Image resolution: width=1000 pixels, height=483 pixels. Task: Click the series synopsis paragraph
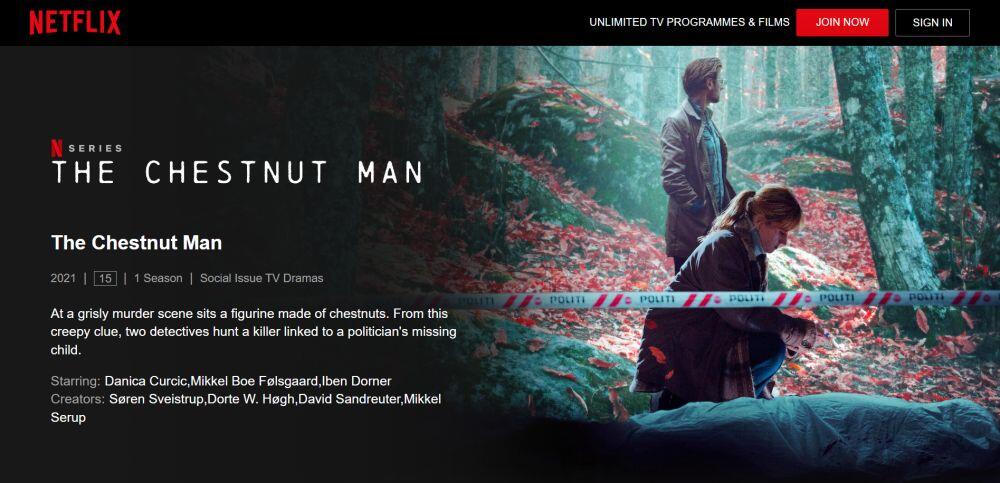[253, 332]
